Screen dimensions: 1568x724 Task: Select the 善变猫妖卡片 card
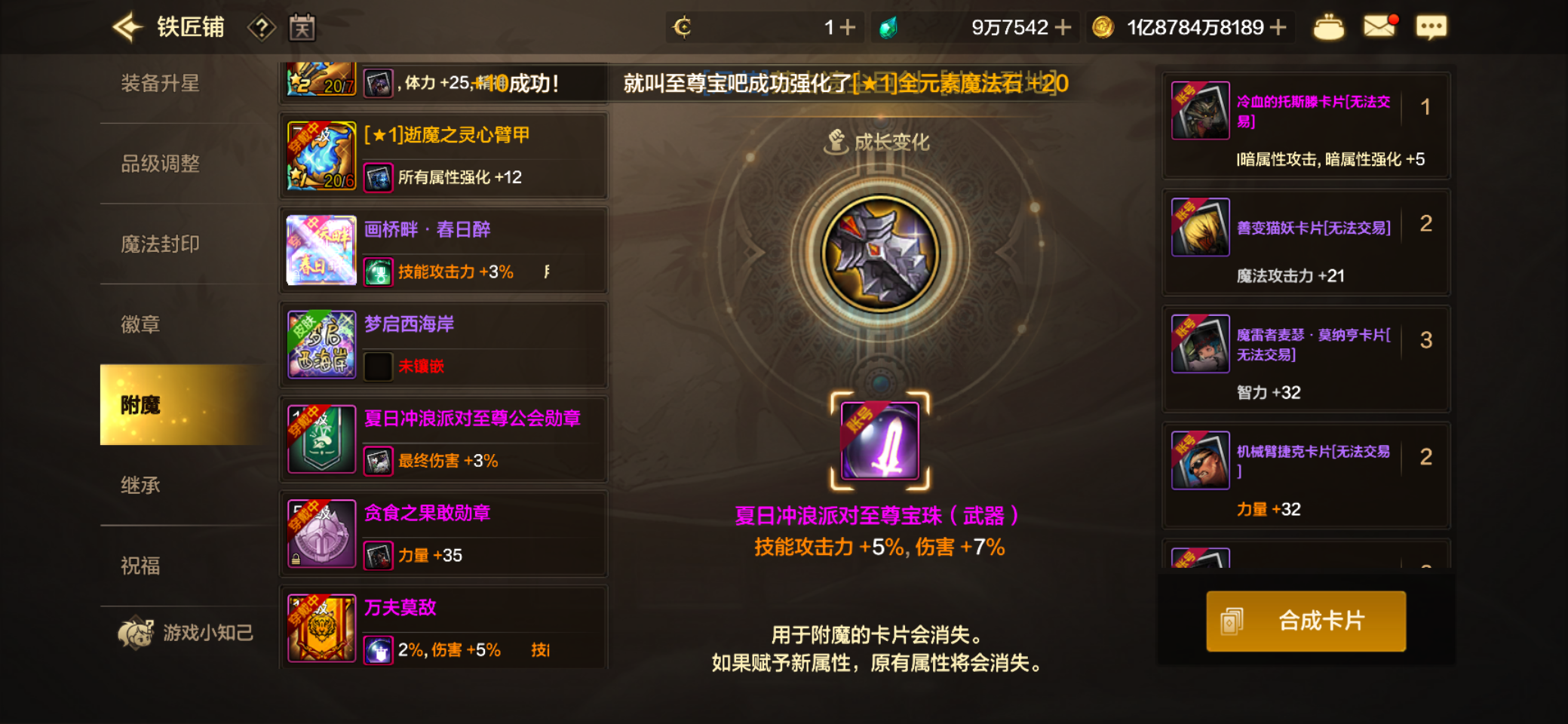(1306, 242)
